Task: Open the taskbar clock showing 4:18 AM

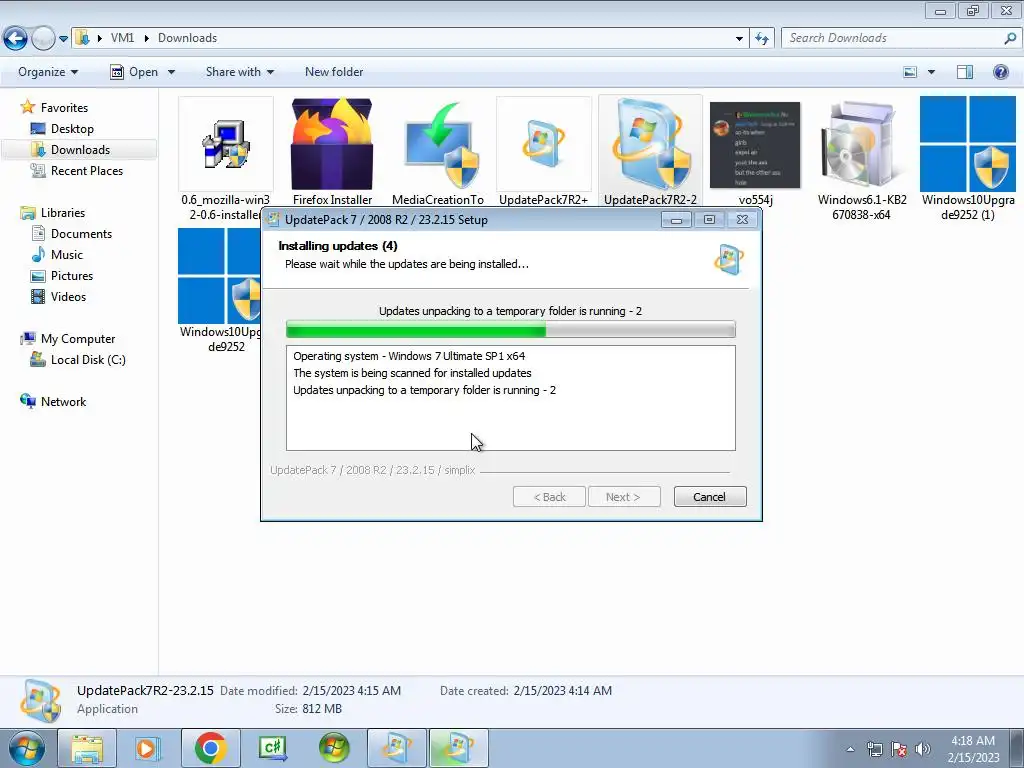Action: click(x=973, y=749)
